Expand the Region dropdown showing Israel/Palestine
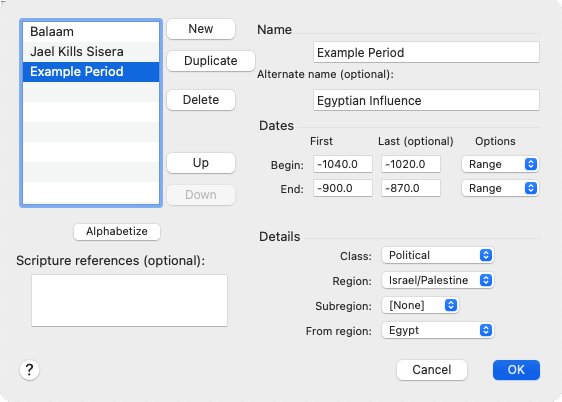 438,280
